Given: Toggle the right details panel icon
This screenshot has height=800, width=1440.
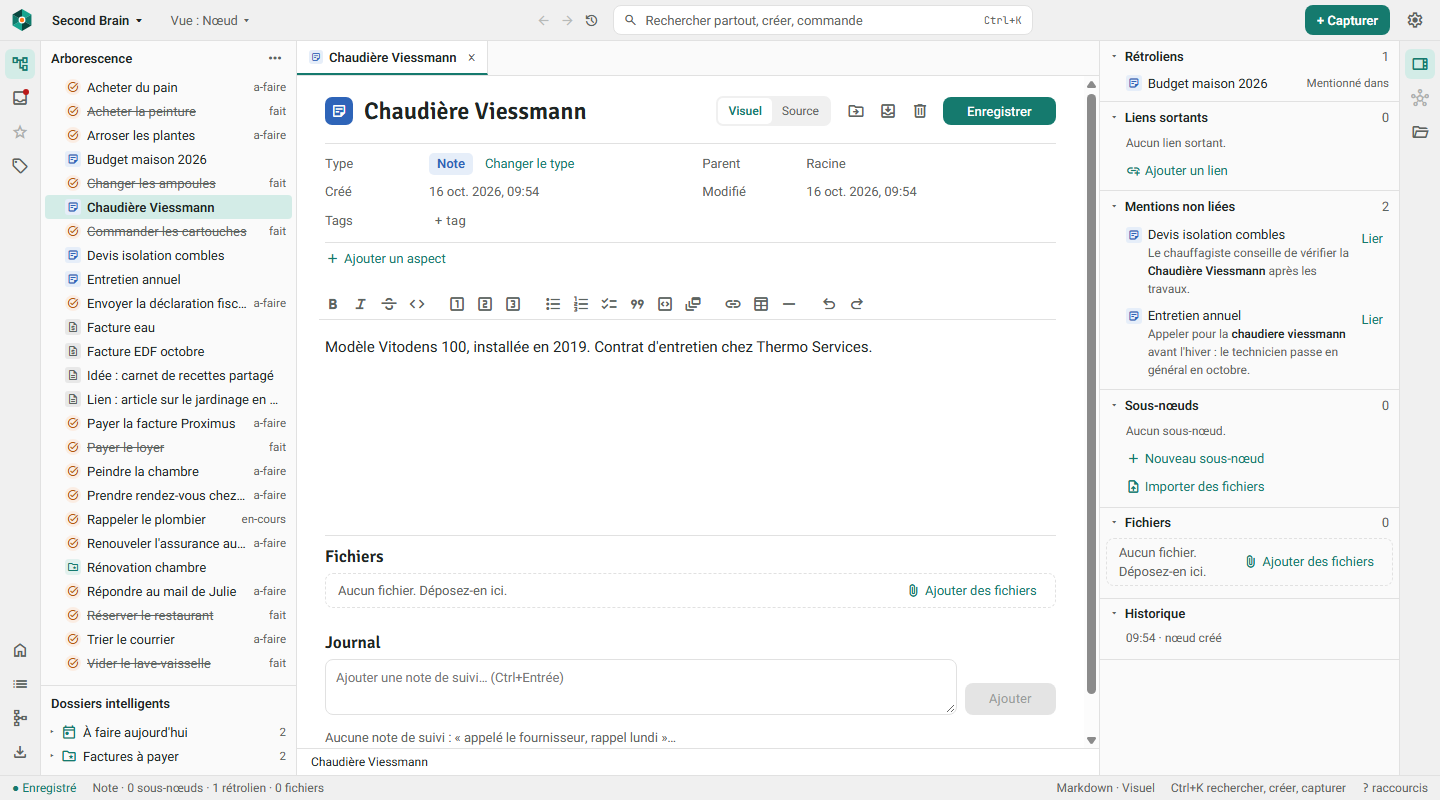Looking at the screenshot, I should point(1420,64).
